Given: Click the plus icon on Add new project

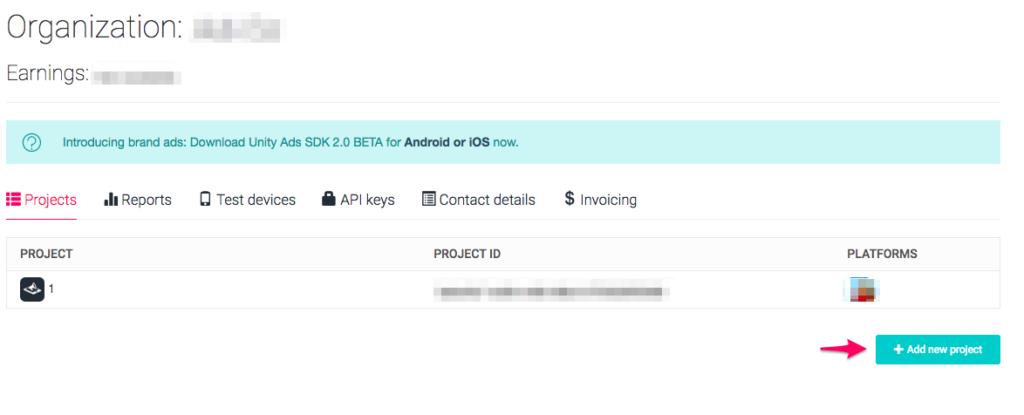Looking at the screenshot, I should (x=898, y=350).
